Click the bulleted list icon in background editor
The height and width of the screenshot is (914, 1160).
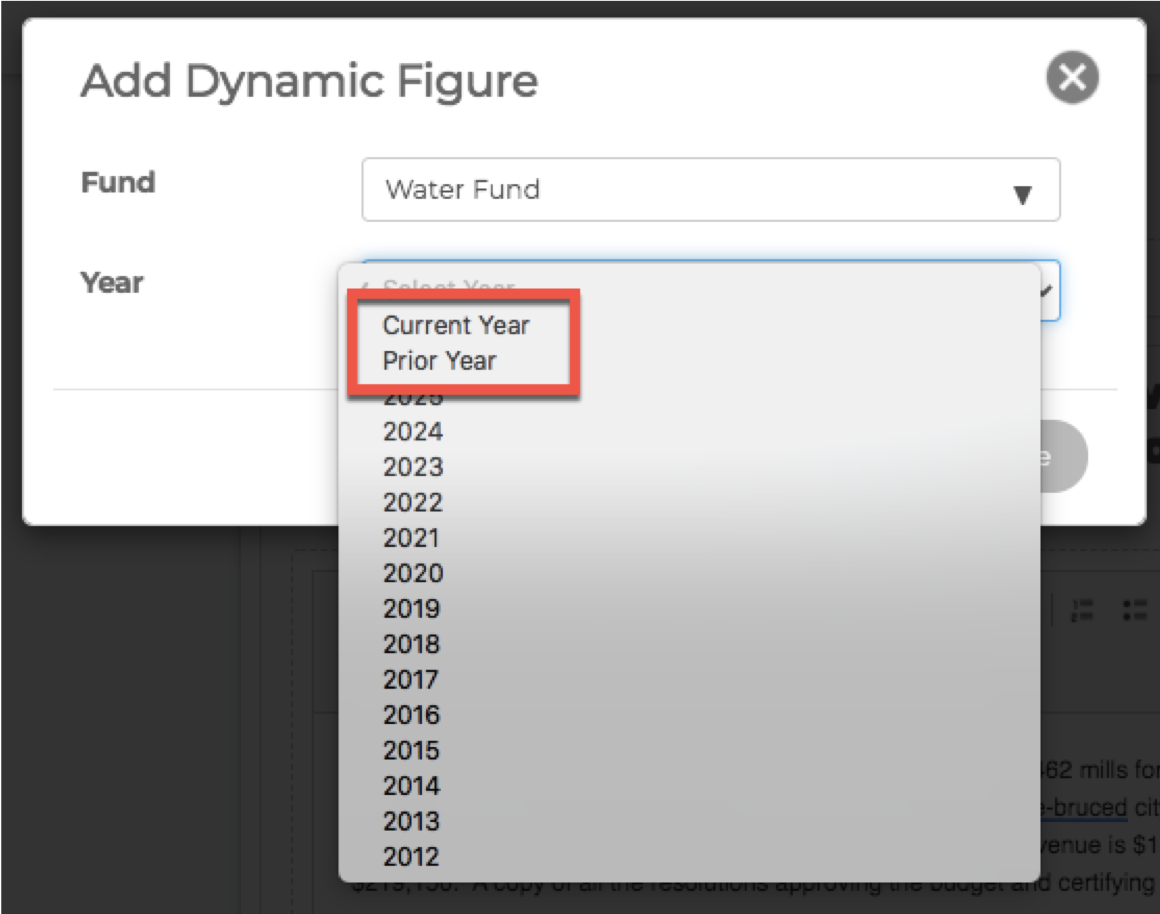(1134, 611)
